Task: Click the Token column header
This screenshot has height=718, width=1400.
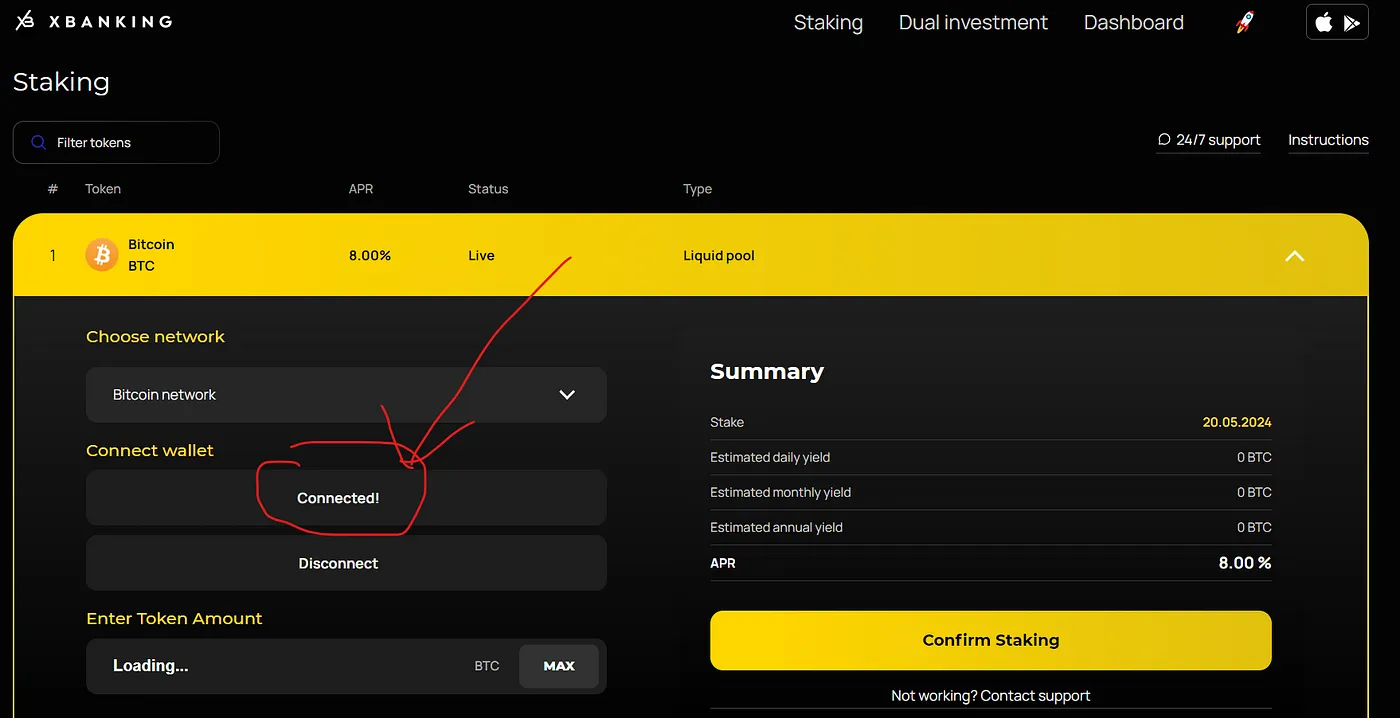Action: pos(103,189)
